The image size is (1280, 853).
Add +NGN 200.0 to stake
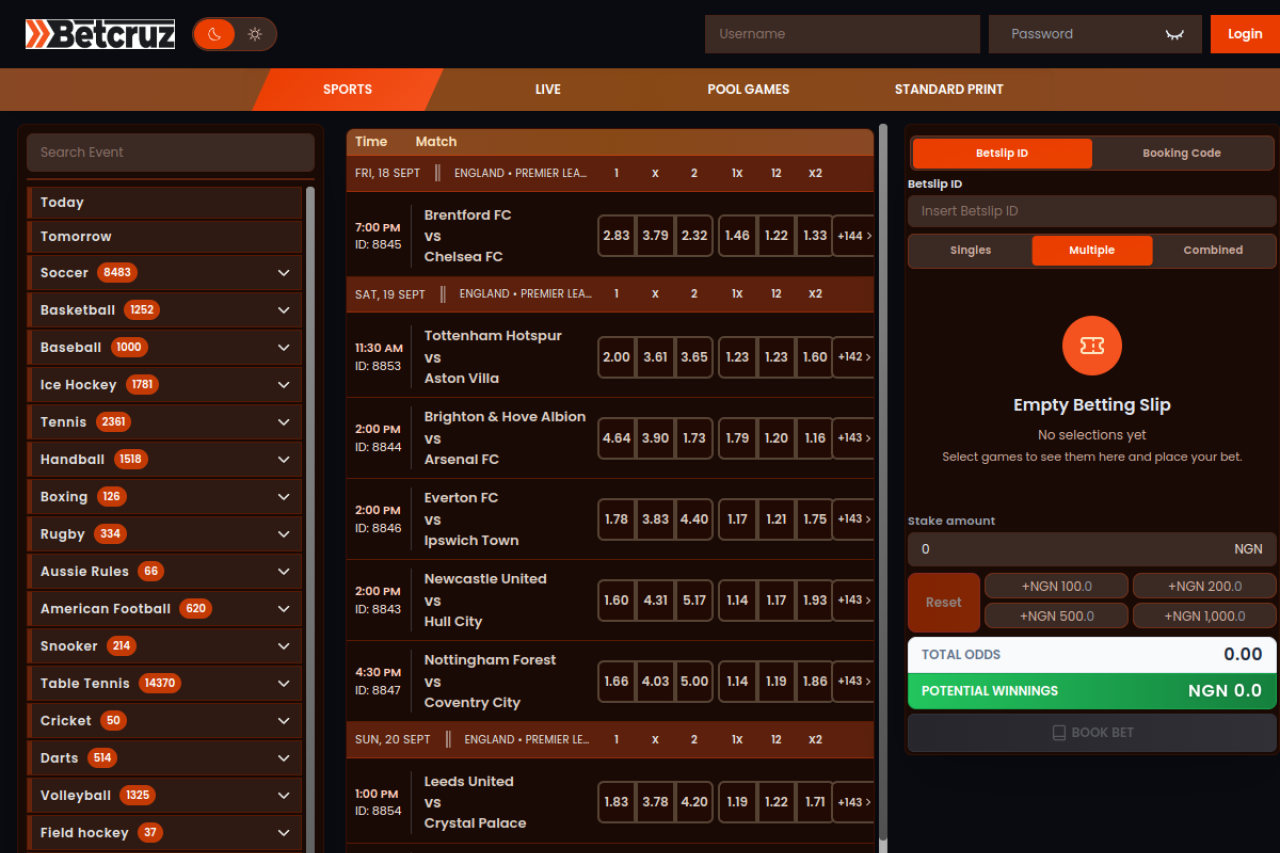[1204, 586]
